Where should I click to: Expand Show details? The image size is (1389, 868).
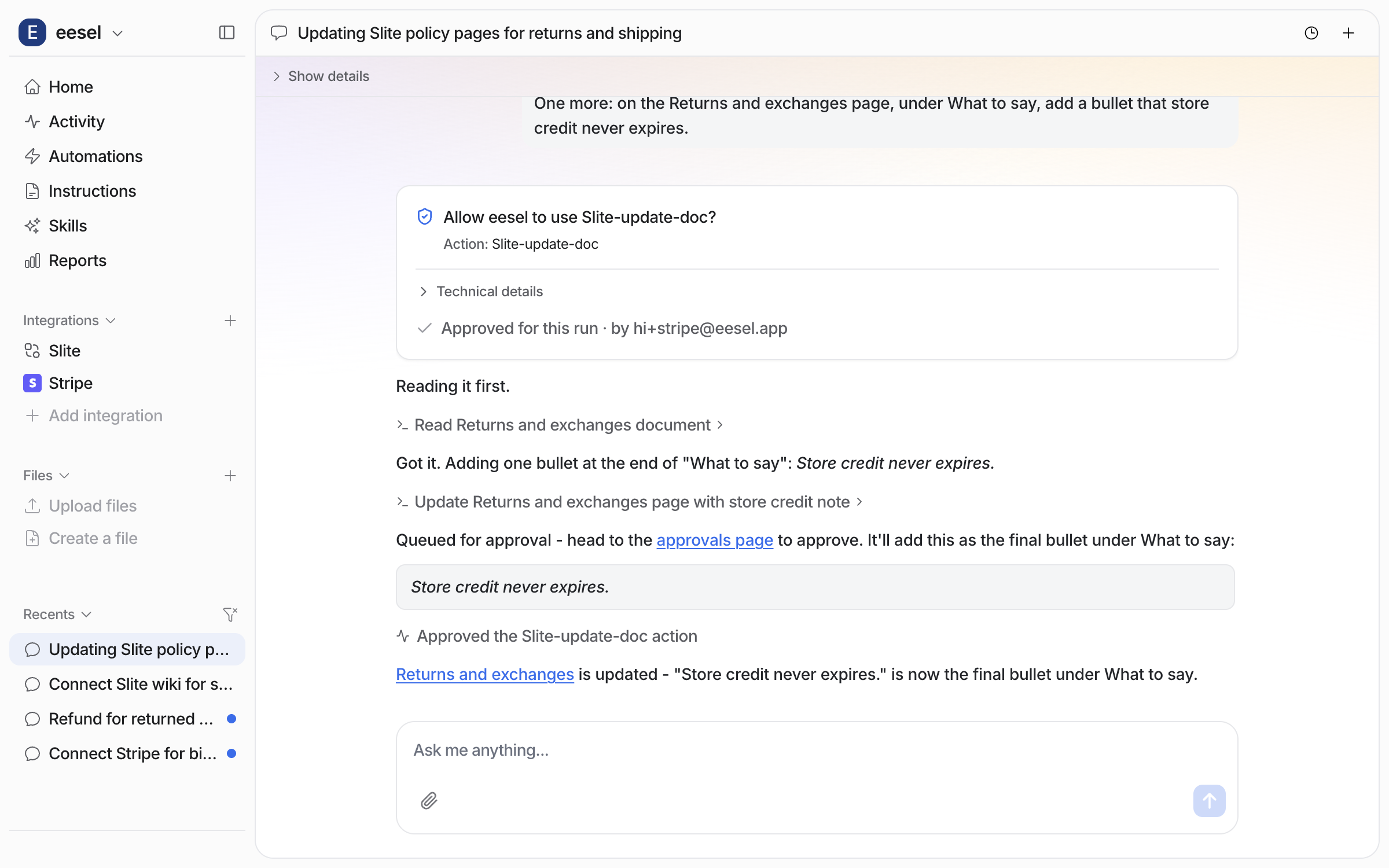pos(321,76)
